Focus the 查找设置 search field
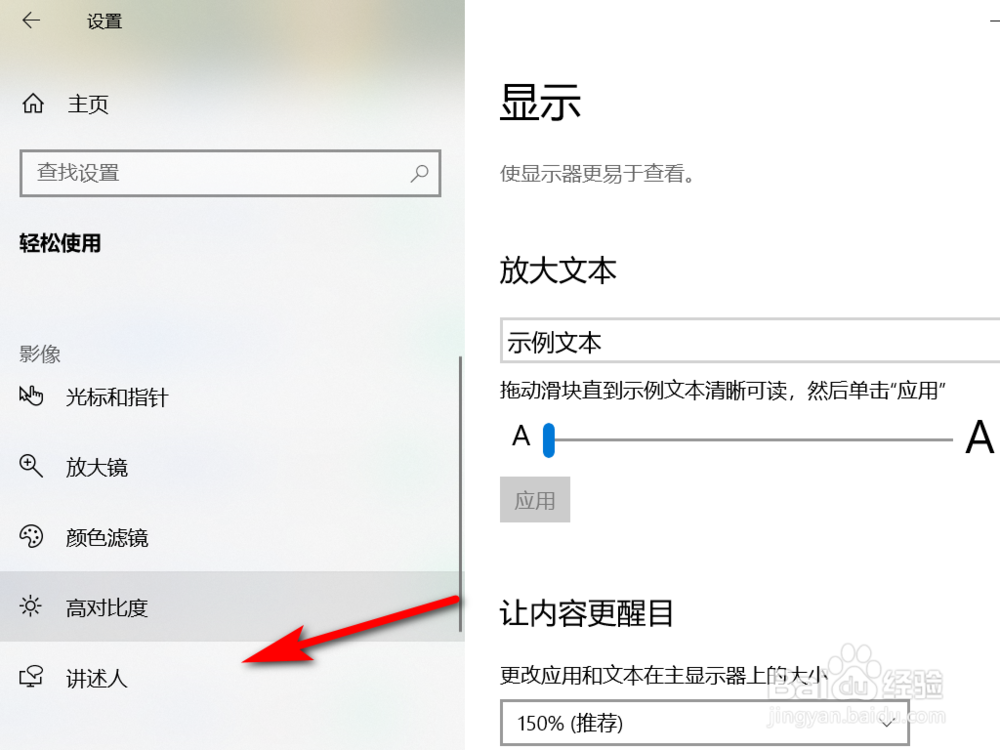This screenshot has height=750, width=1000. 230,173
